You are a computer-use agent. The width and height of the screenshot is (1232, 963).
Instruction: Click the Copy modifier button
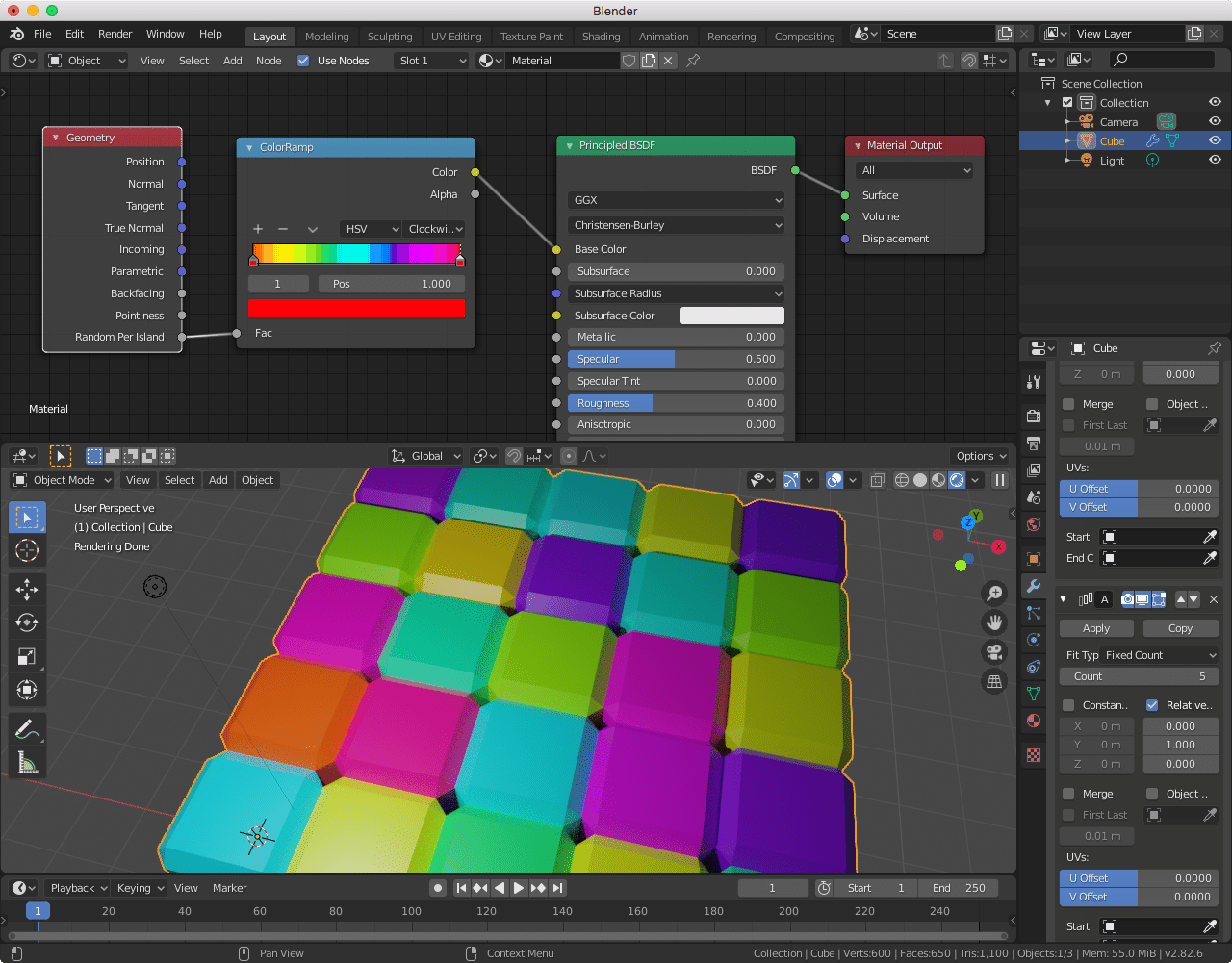tap(1180, 628)
